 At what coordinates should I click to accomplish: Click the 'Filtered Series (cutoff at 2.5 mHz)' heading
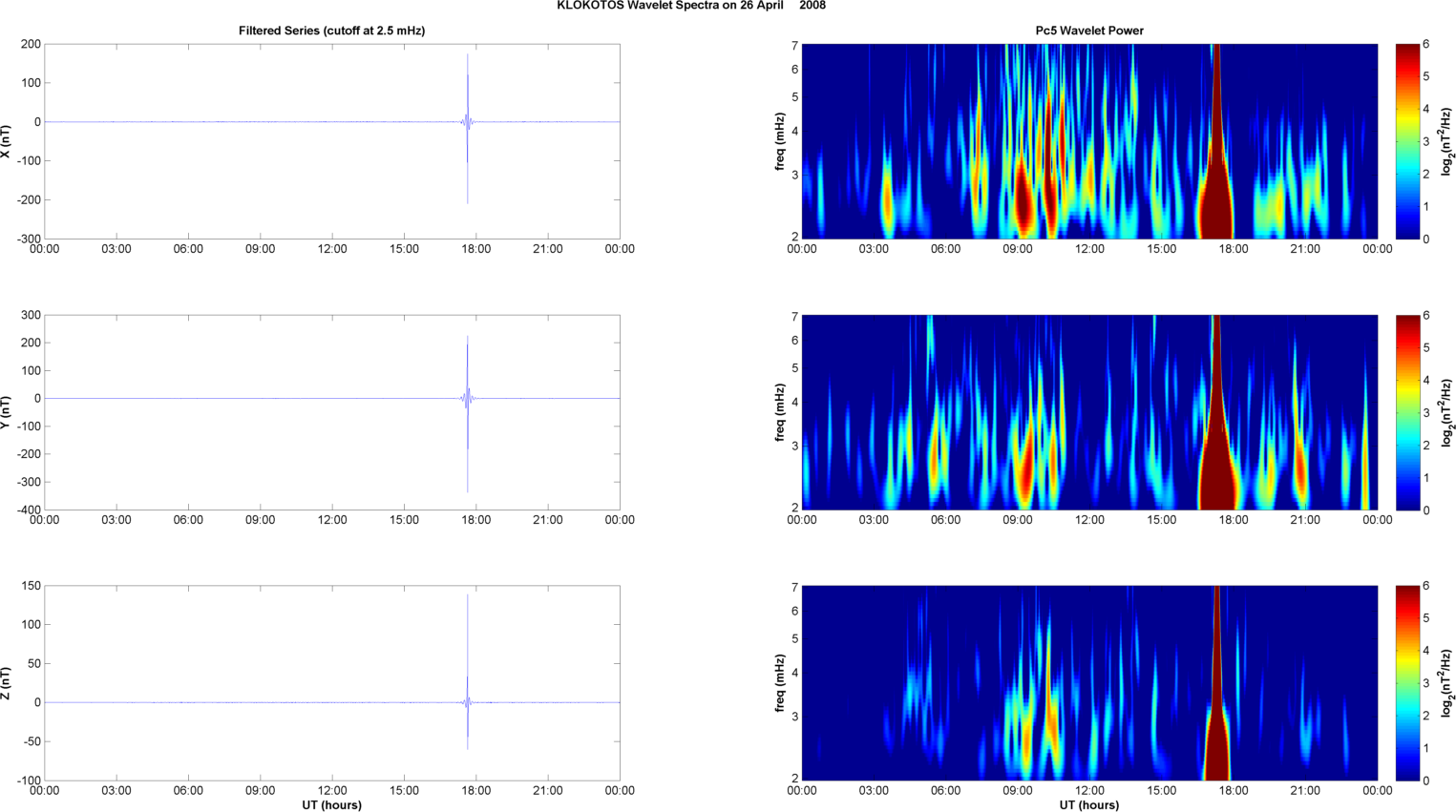pyautogui.click(x=331, y=31)
